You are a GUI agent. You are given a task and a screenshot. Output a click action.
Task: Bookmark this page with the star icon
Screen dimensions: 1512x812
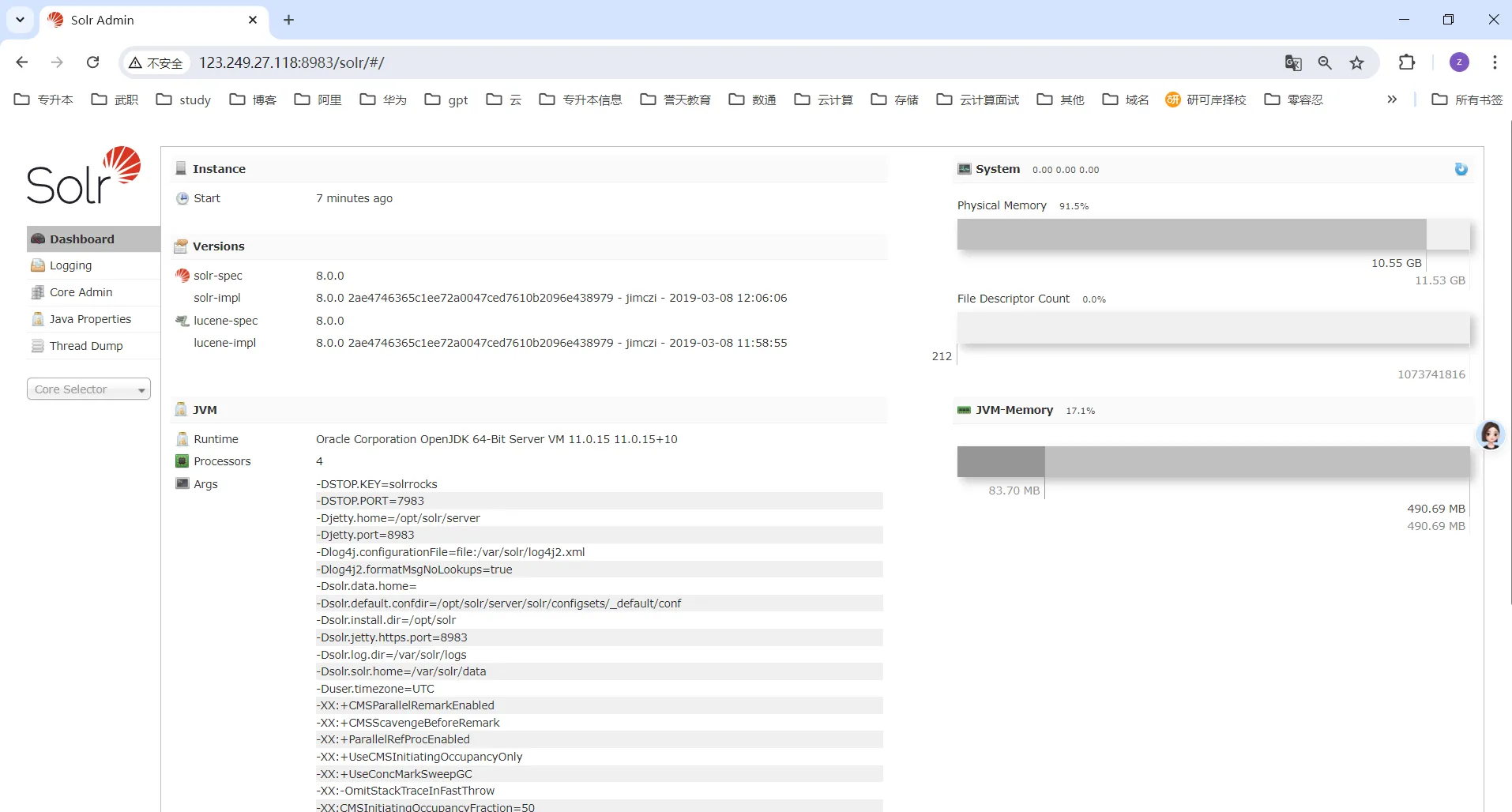pos(1357,62)
